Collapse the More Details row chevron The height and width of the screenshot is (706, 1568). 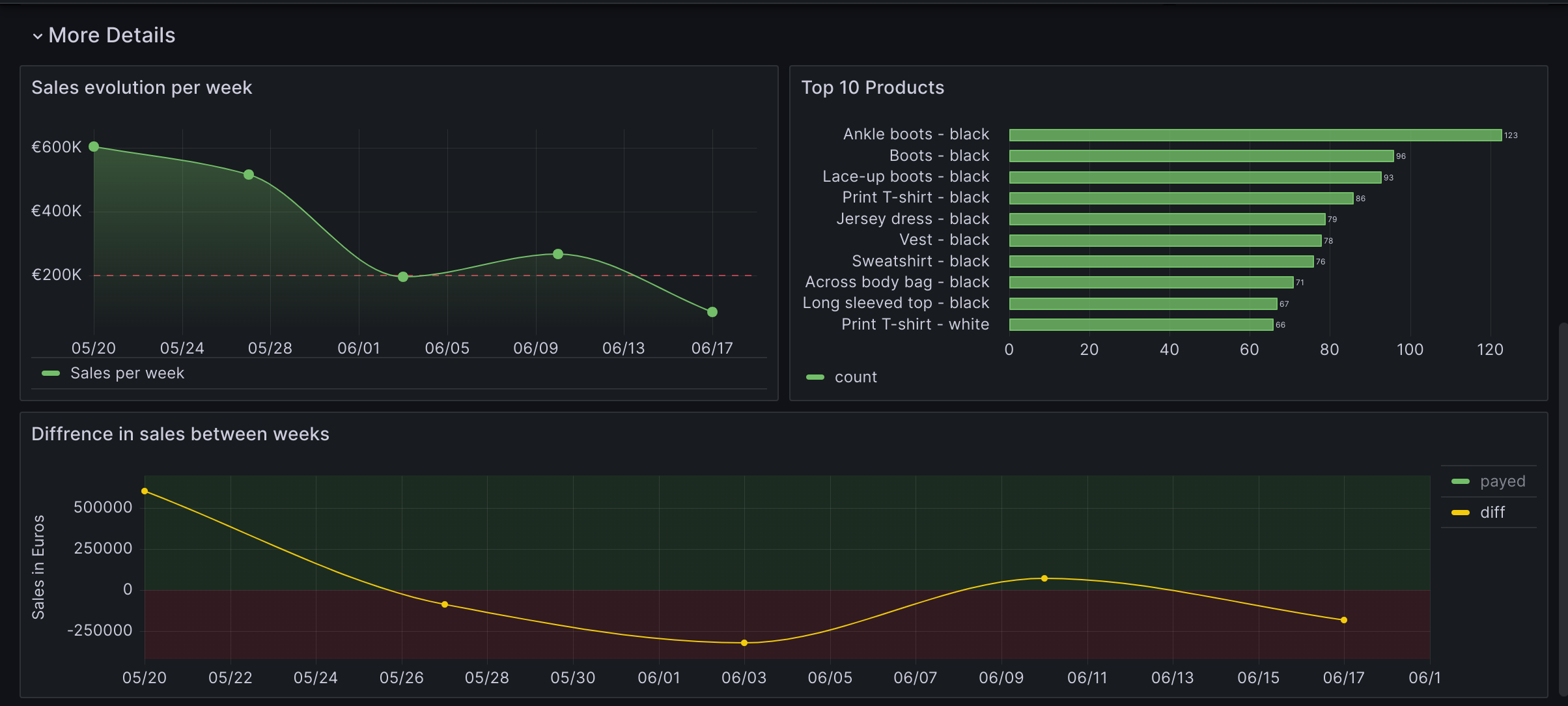coord(37,36)
